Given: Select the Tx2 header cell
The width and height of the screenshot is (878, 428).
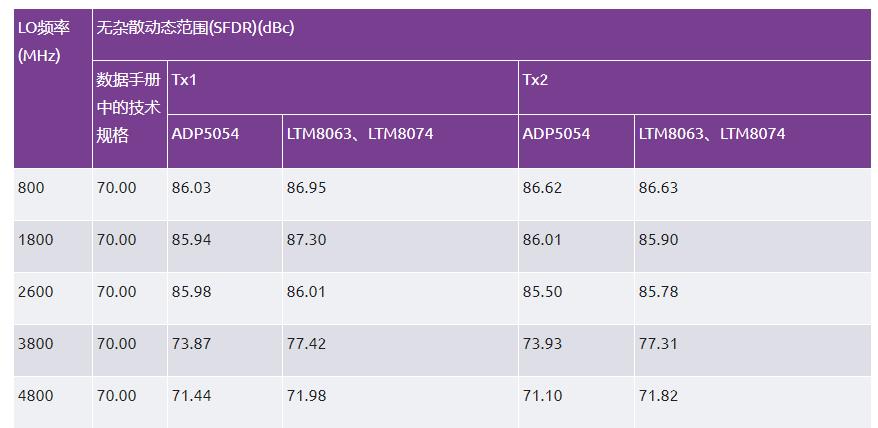Looking at the screenshot, I should [x=535, y=80].
